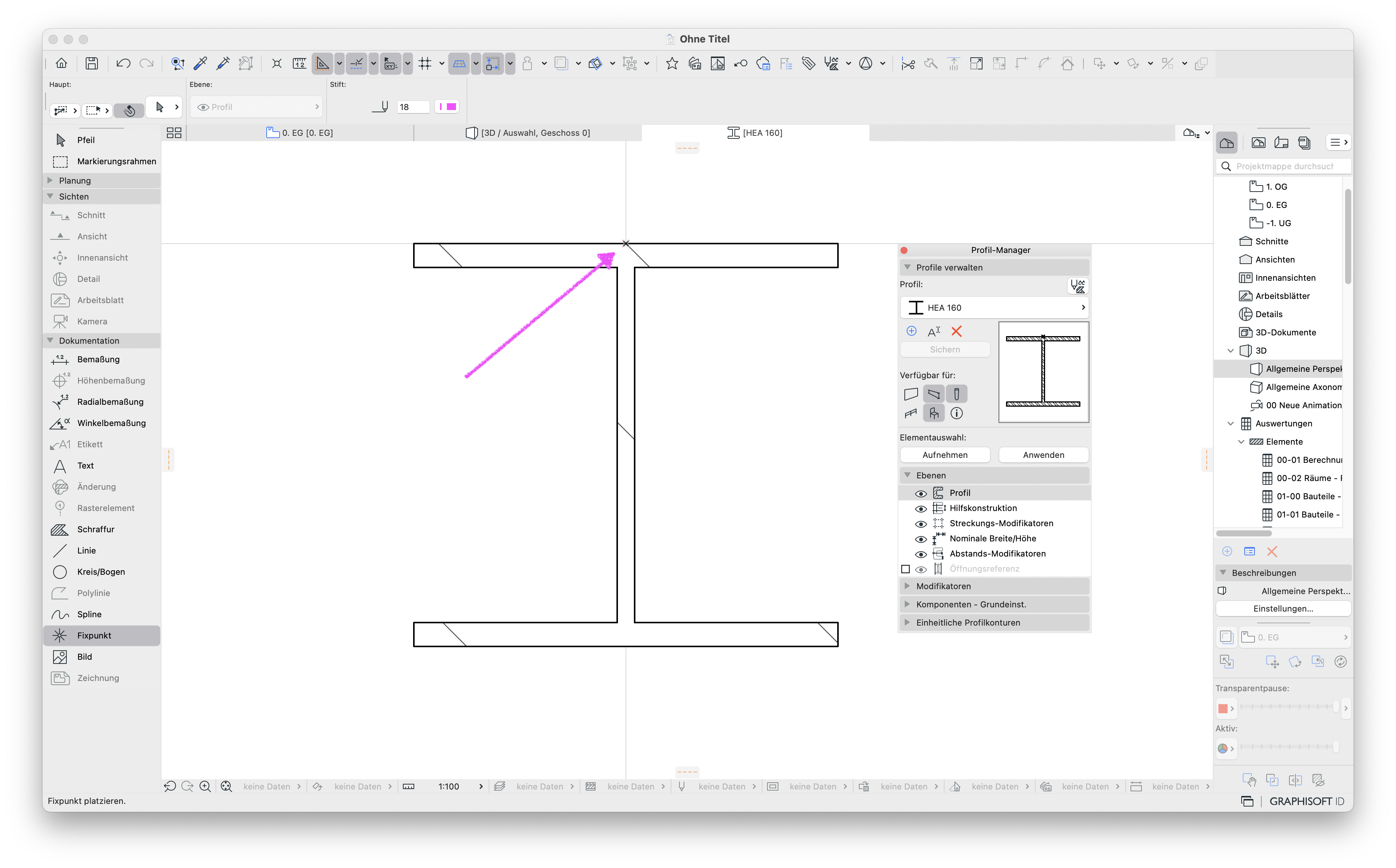Screen dimensions: 1396x868
Task: Select the Pipette pick-up parameters tool
Action: [200, 63]
